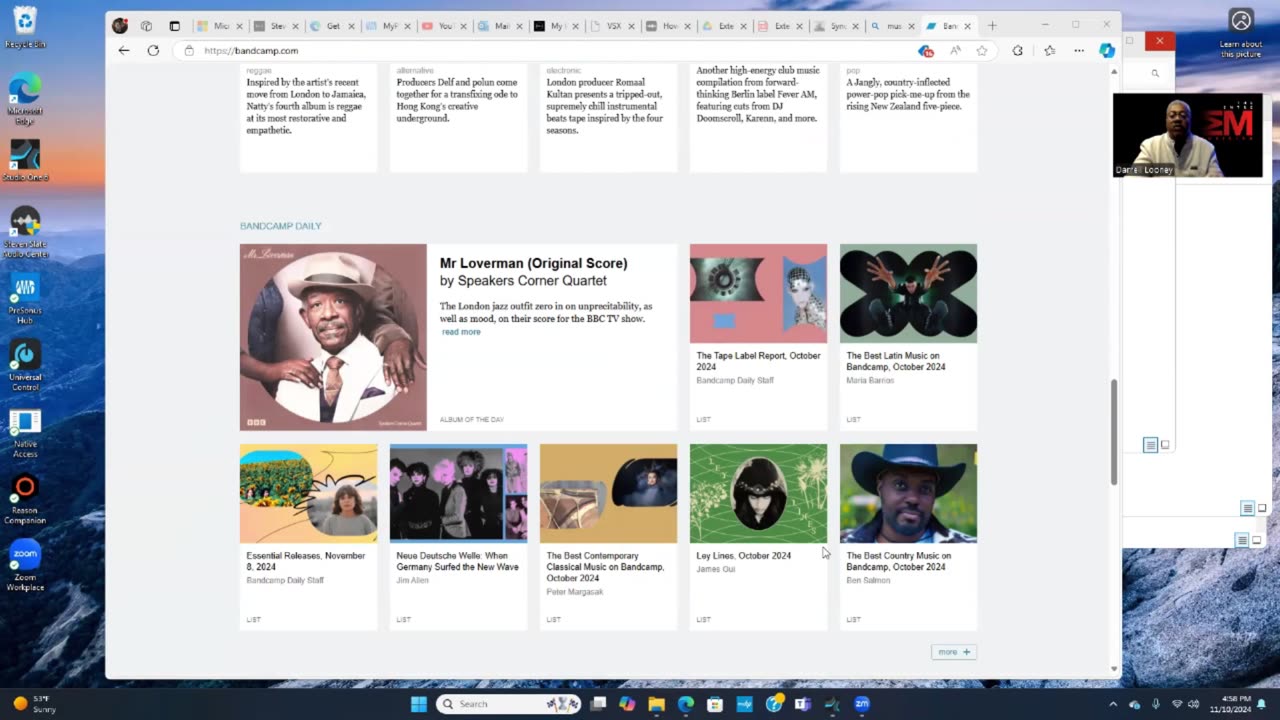
Task: Open The Best Country Music on Bandcamp article
Action: pos(898,561)
